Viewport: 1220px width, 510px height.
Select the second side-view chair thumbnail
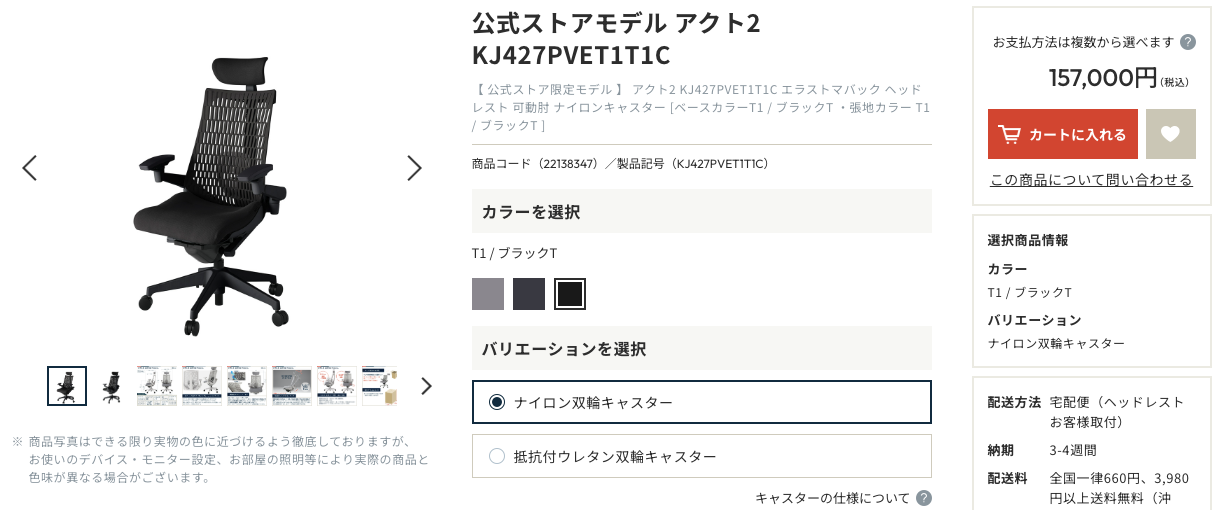pyautogui.click(x=112, y=386)
